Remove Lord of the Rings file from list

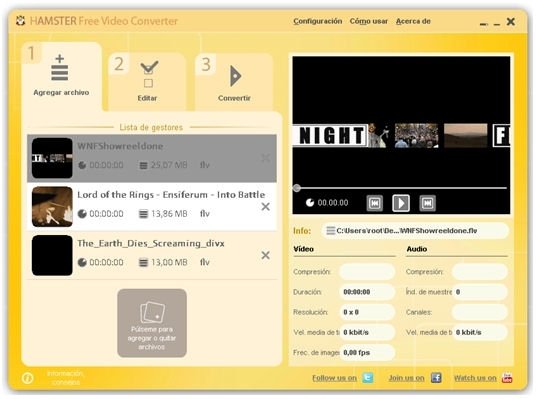(x=266, y=207)
